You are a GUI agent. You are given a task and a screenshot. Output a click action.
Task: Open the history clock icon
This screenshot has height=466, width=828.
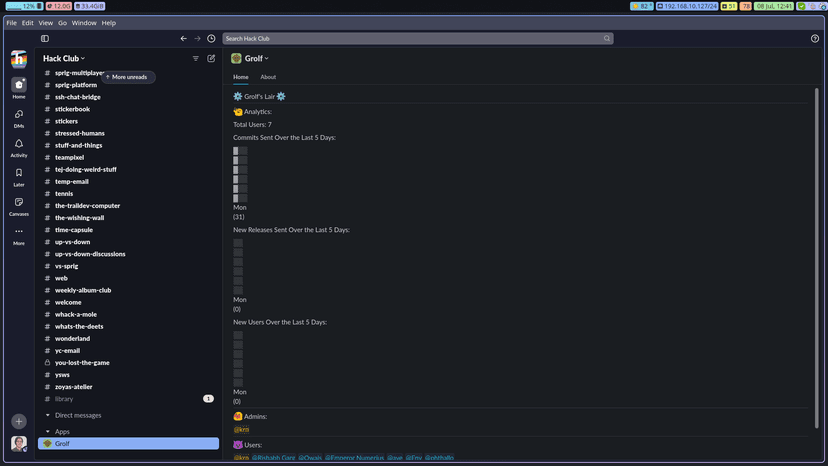(x=211, y=38)
